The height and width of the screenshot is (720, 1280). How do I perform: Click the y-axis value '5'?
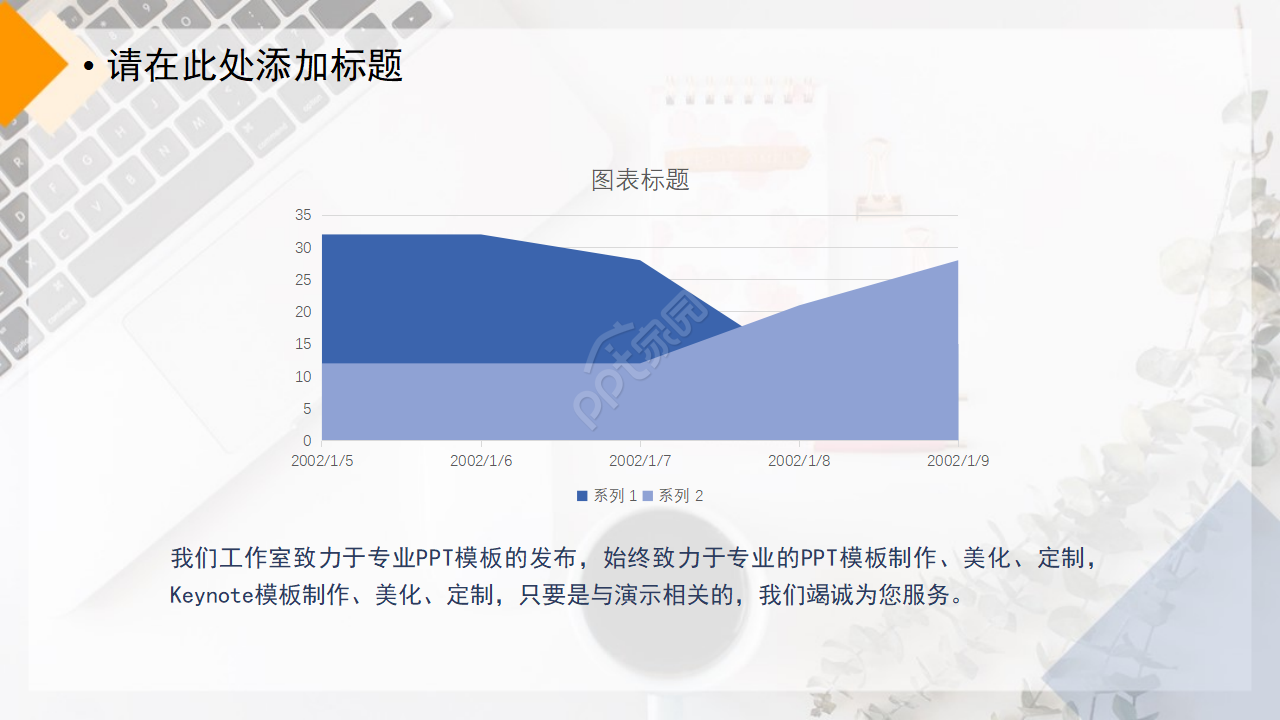[307, 409]
